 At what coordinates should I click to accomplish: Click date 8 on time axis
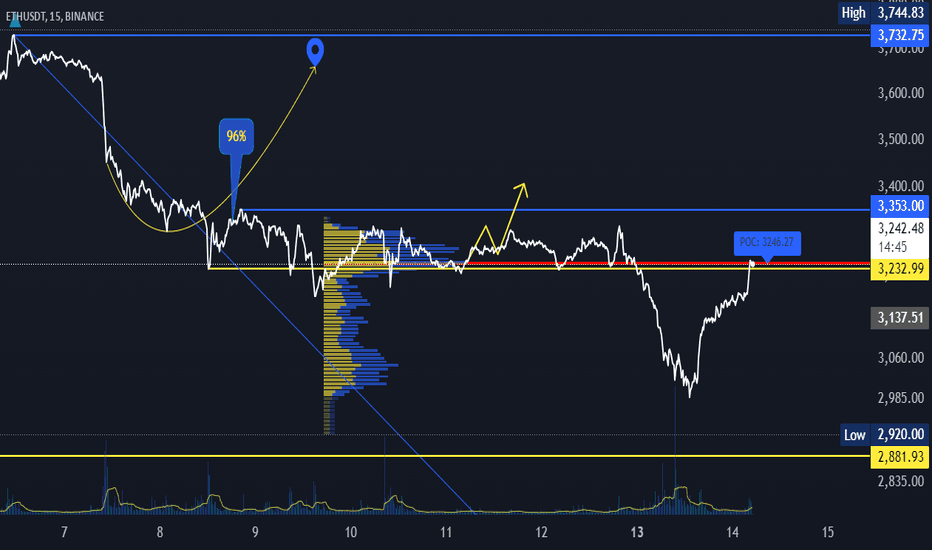[159, 532]
